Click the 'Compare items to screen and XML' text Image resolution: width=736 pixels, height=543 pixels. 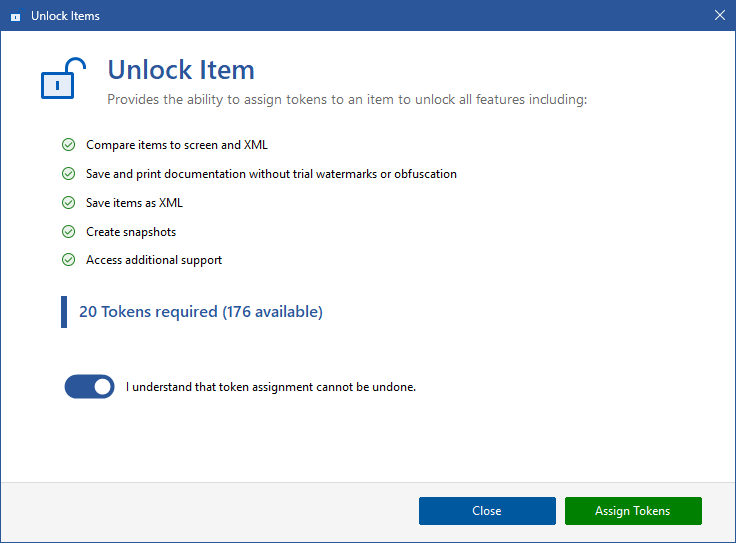(177, 145)
